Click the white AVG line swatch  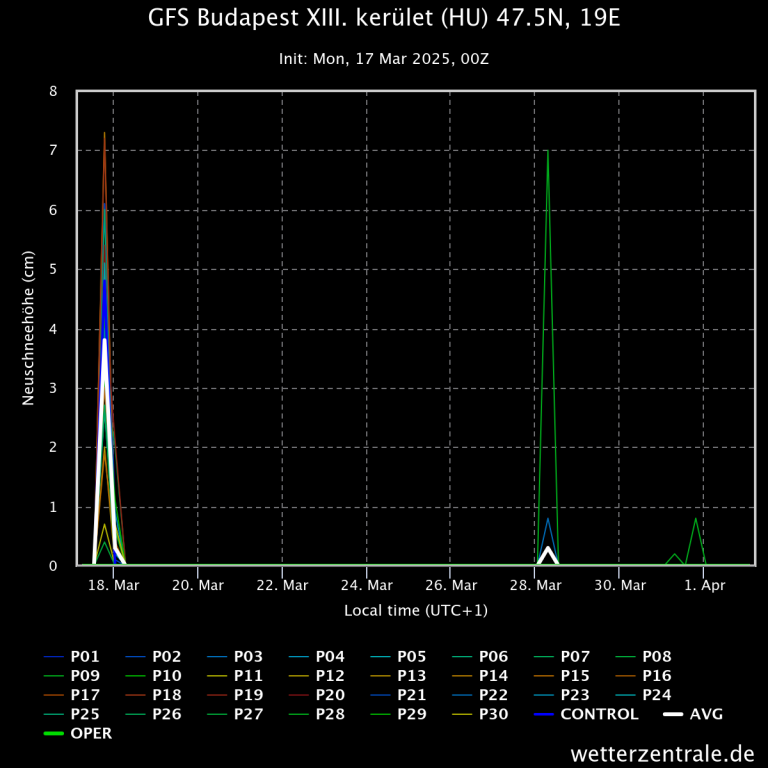tap(673, 714)
